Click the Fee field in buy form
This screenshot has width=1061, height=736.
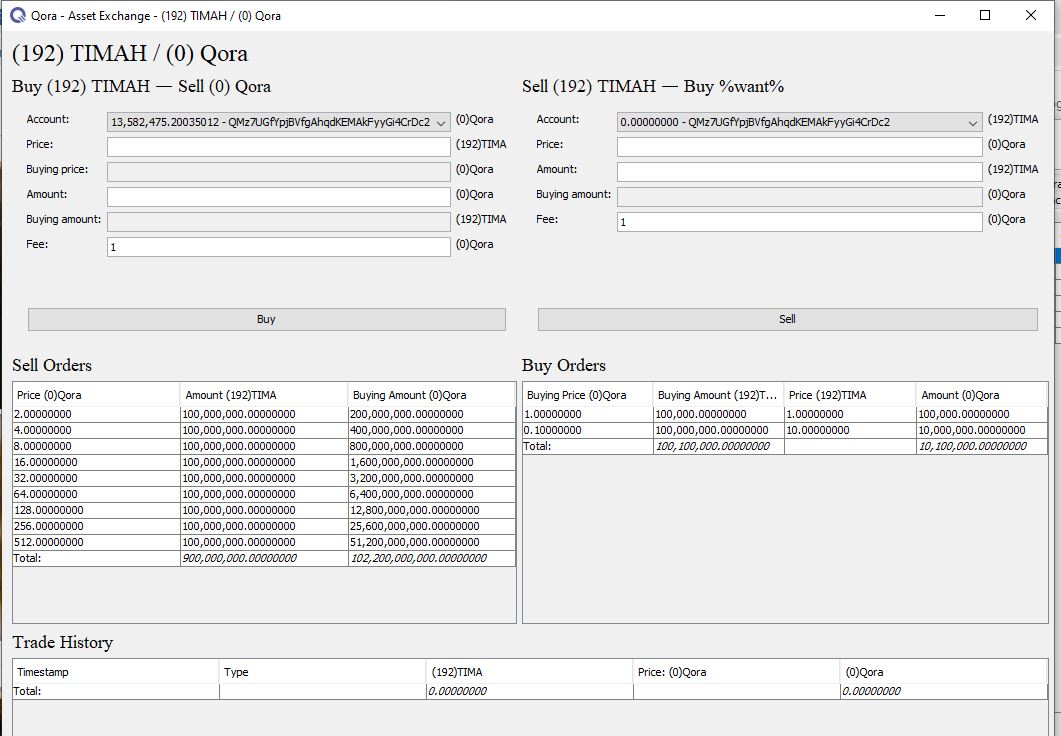click(x=279, y=247)
